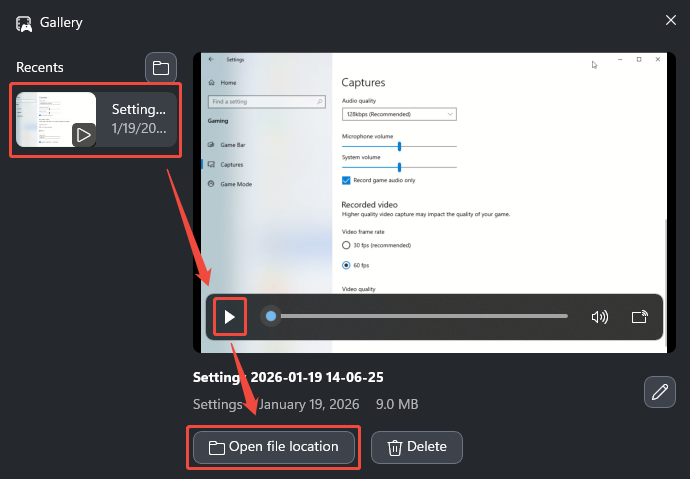Screen dimensions: 690x479
Task: Click the Recorded video heading in the preview
Action: [x=370, y=205]
